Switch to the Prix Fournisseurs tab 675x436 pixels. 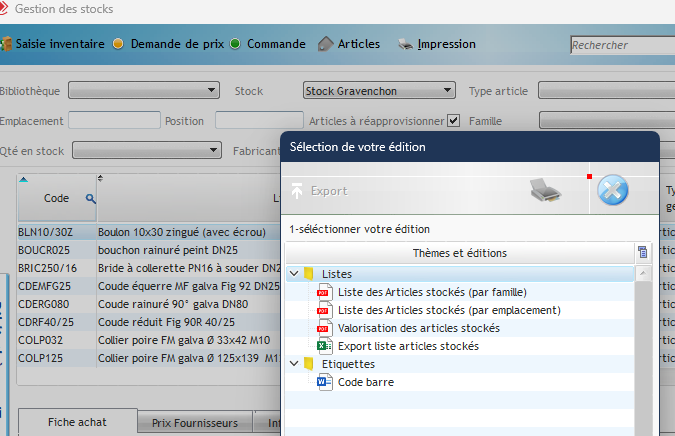coord(195,423)
